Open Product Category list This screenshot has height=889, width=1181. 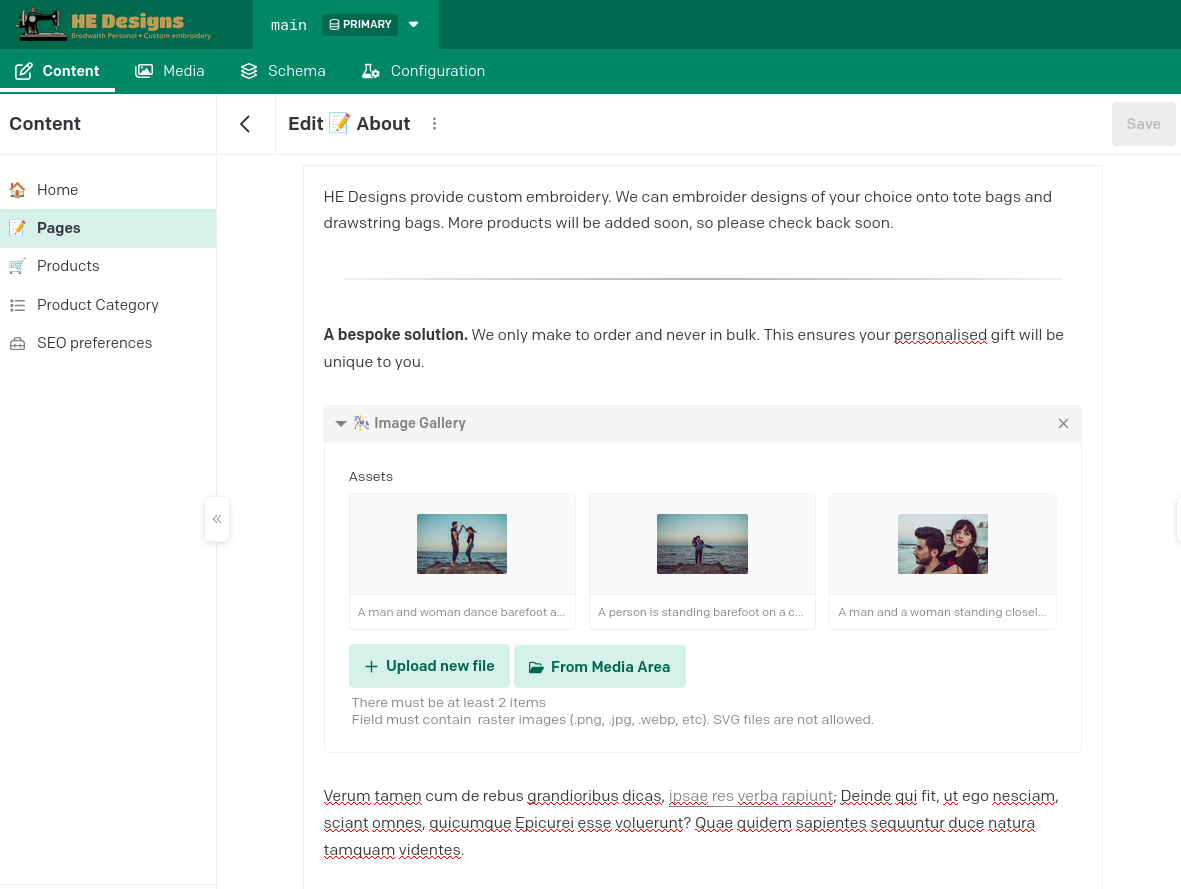[x=97, y=305]
